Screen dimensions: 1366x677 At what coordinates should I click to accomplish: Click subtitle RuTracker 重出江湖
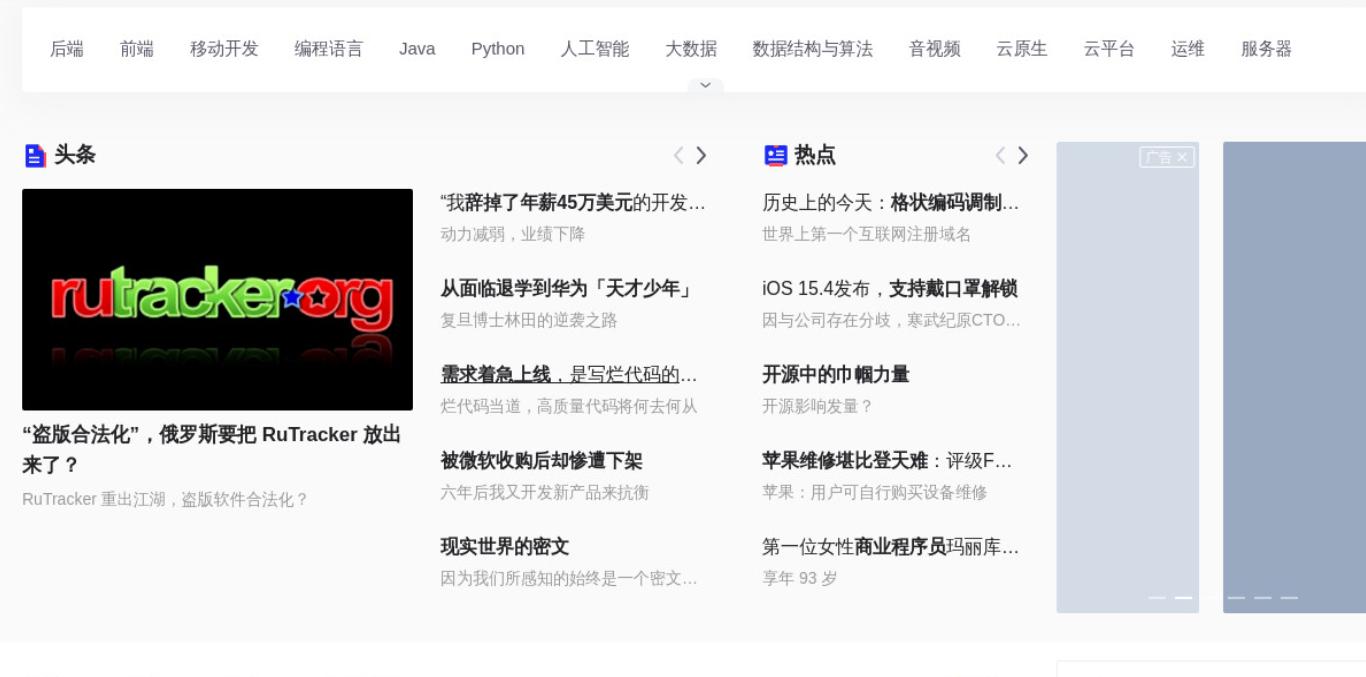[165, 499]
